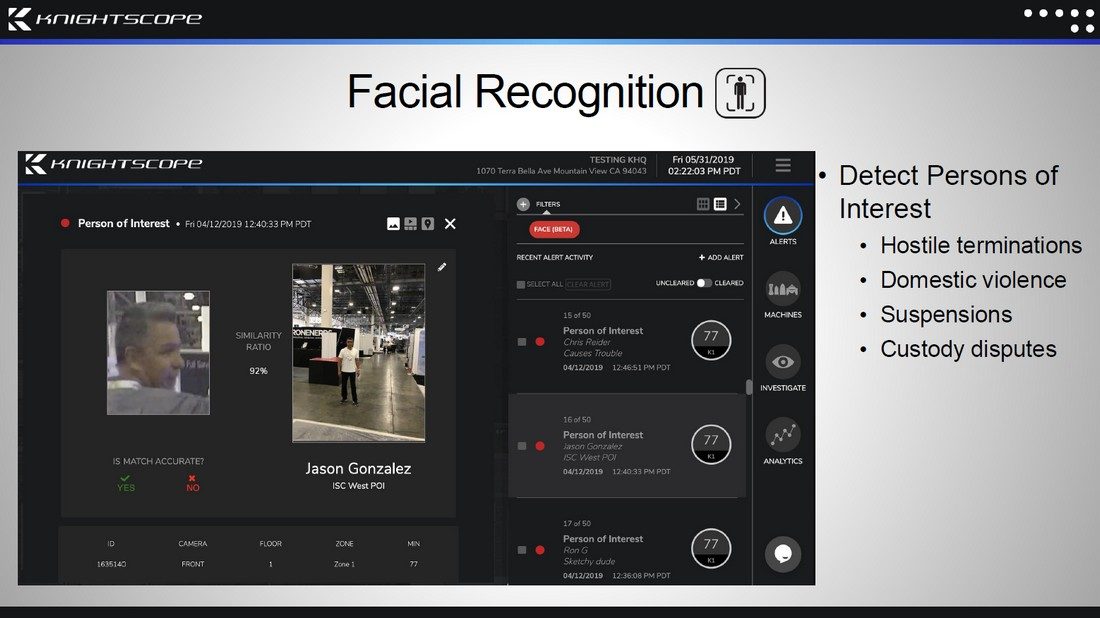Click the alert list scrollbar handle

[749, 387]
